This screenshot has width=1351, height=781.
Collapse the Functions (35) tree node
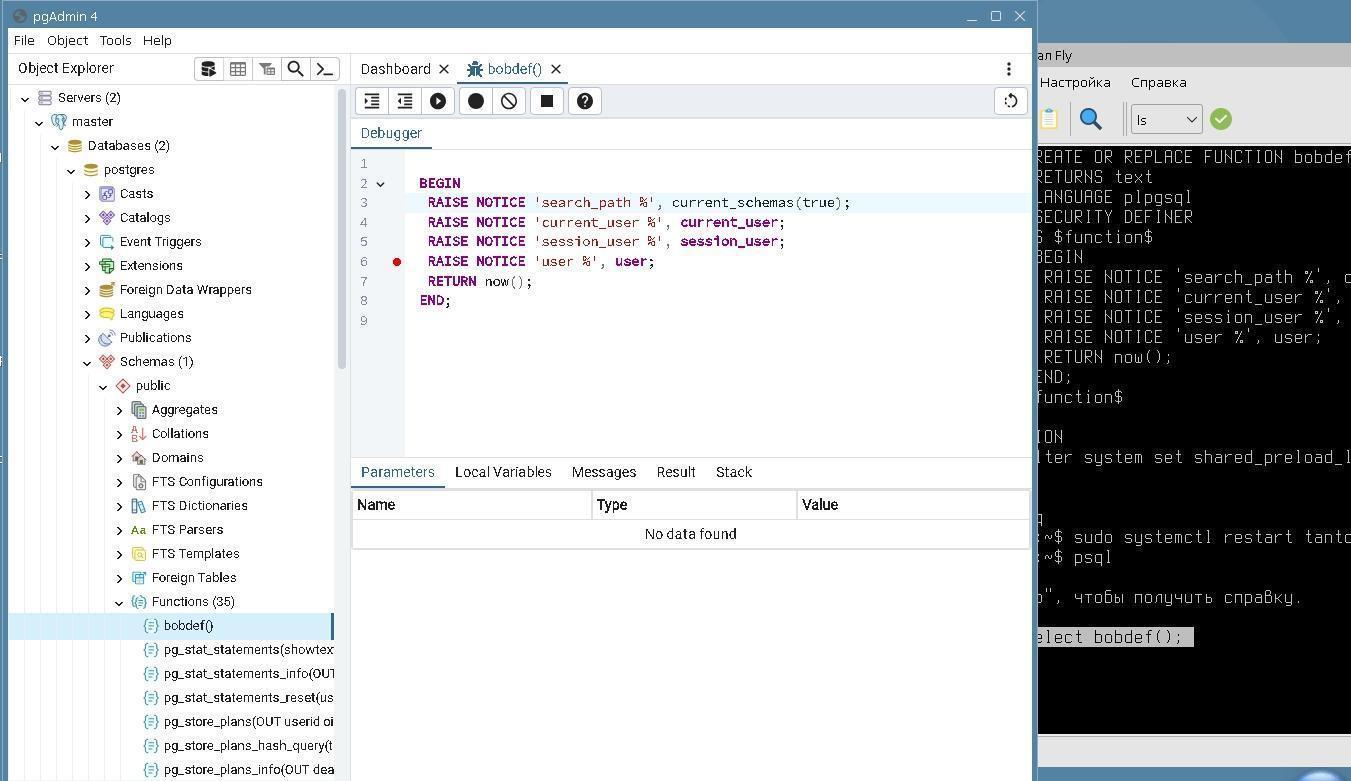pos(120,602)
